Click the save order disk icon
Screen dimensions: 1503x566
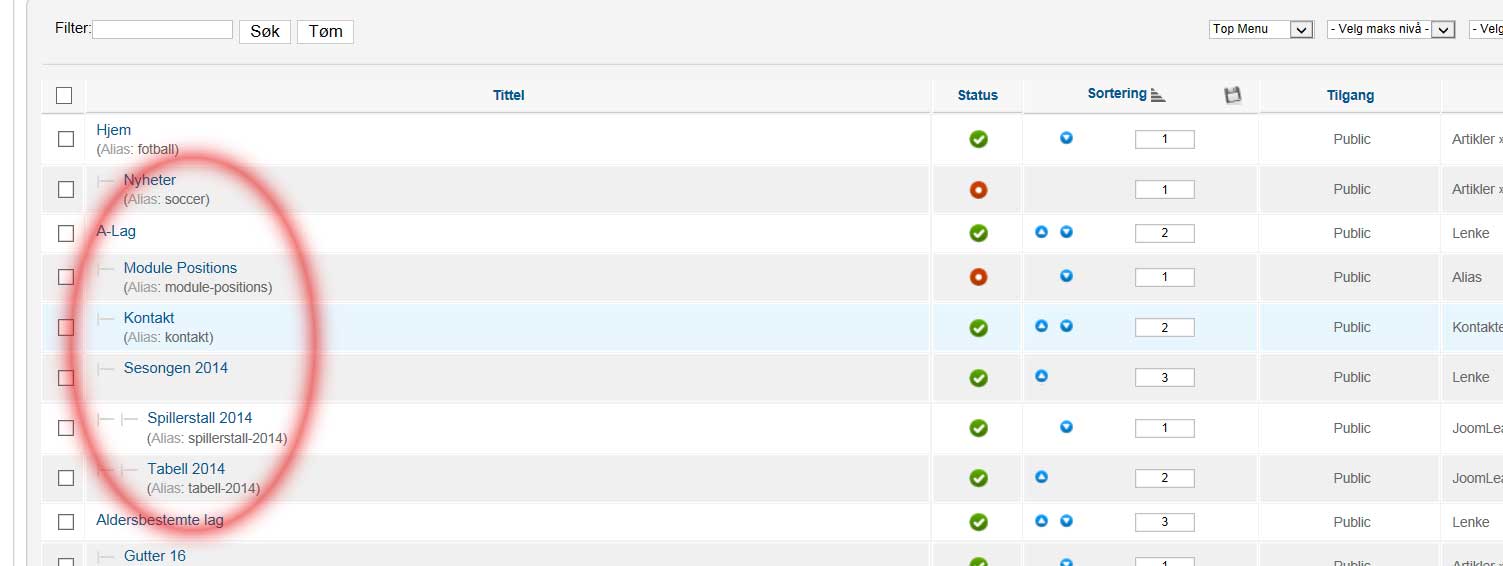pyautogui.click(x=1232, y=95)
